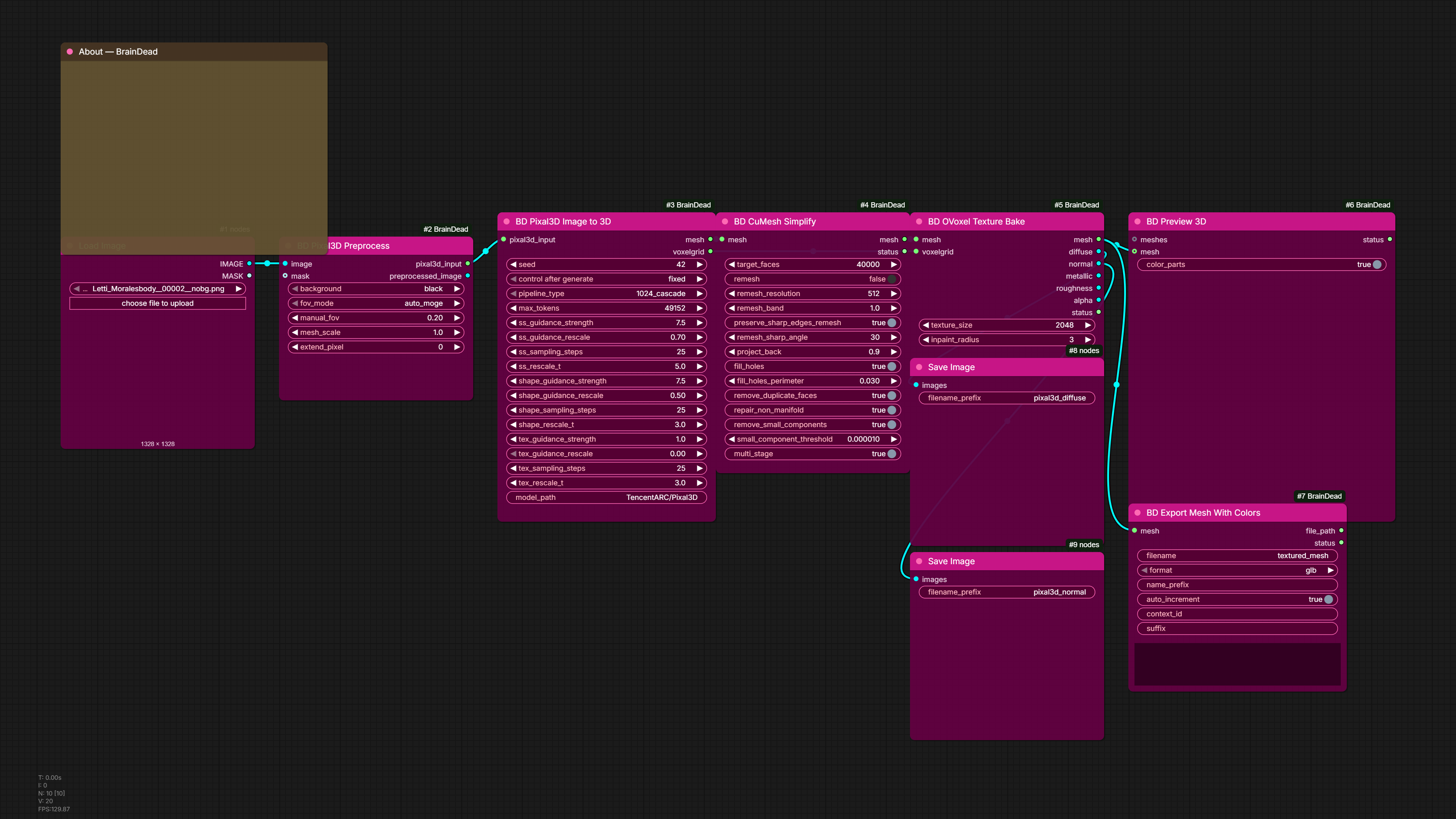Advance pipeline_type option with right arrow
Viewport: 1456px width, 819px height.
click(699, 294)
